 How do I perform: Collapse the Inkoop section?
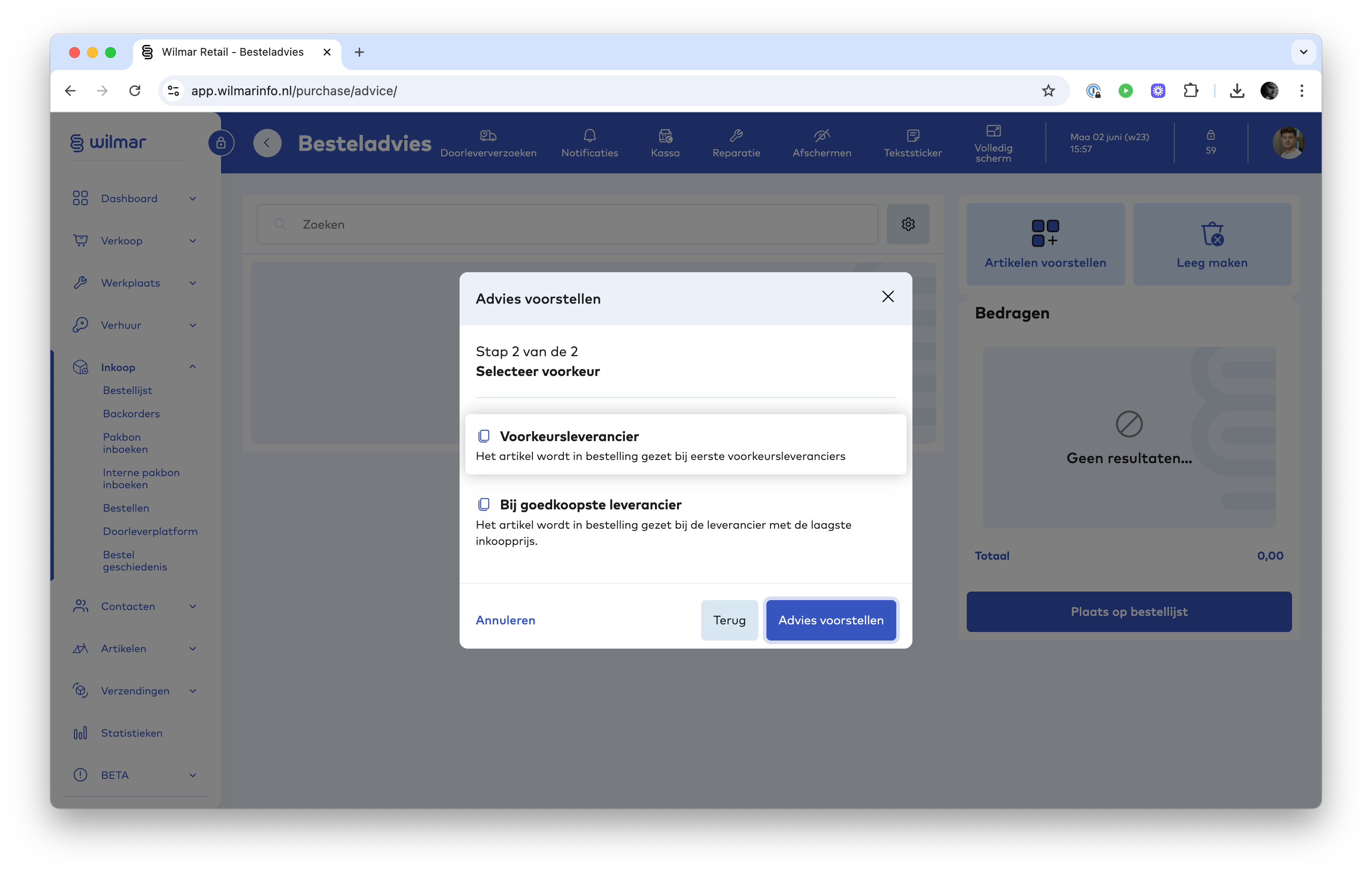(134, 367)
